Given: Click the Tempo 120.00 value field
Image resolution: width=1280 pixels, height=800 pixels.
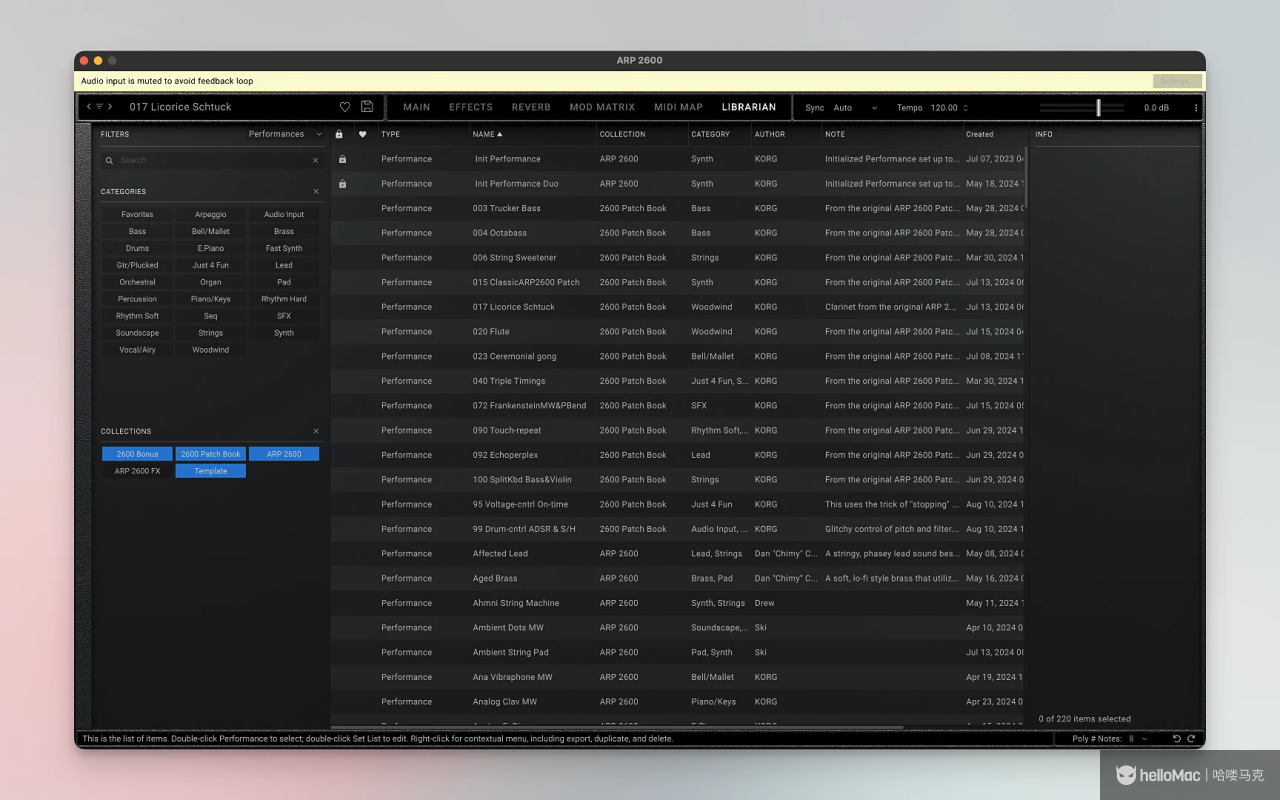Looking at the screenshot, I should coord(944,108).
